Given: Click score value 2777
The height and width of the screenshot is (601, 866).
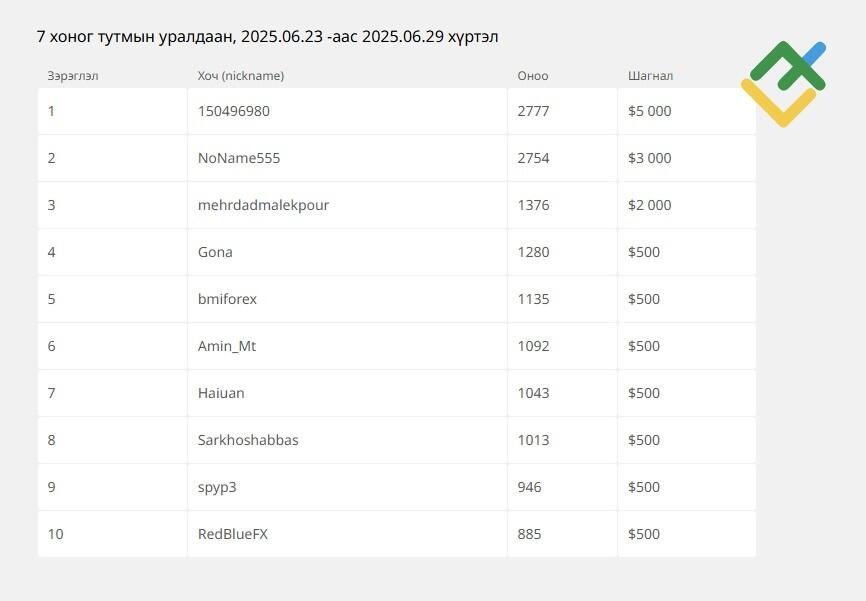Looking at the screenshot, I should click(533, 111).
